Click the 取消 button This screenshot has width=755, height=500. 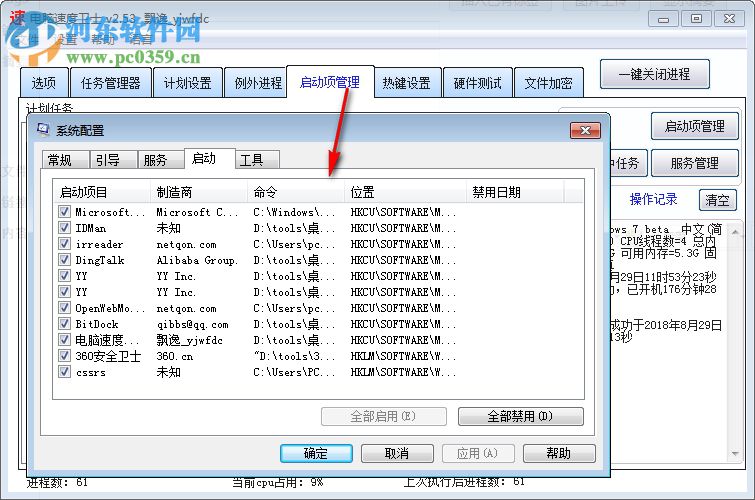[397, 453]
